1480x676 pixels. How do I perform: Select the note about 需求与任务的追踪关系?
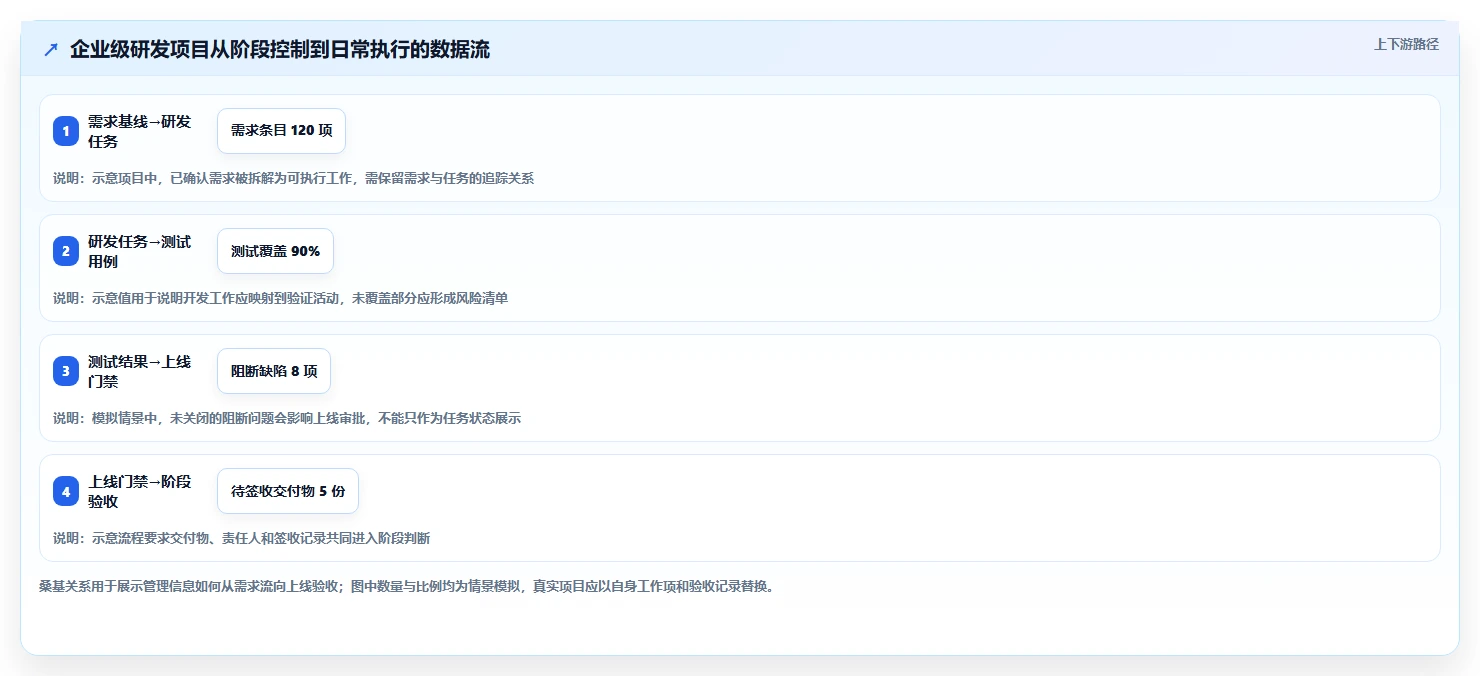click(x=293, y=178)
